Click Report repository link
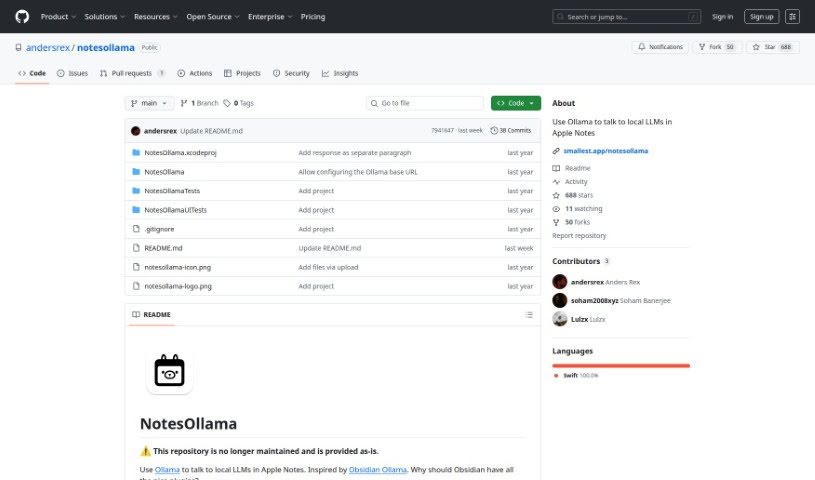The image size is (815, 480). point(579,236)
